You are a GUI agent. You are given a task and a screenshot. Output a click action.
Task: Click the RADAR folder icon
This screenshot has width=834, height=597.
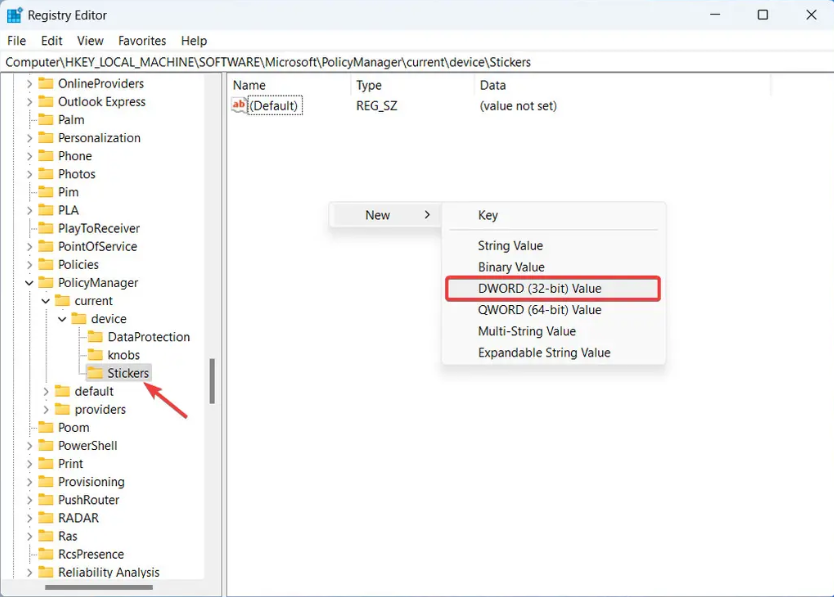pos(46,517)
